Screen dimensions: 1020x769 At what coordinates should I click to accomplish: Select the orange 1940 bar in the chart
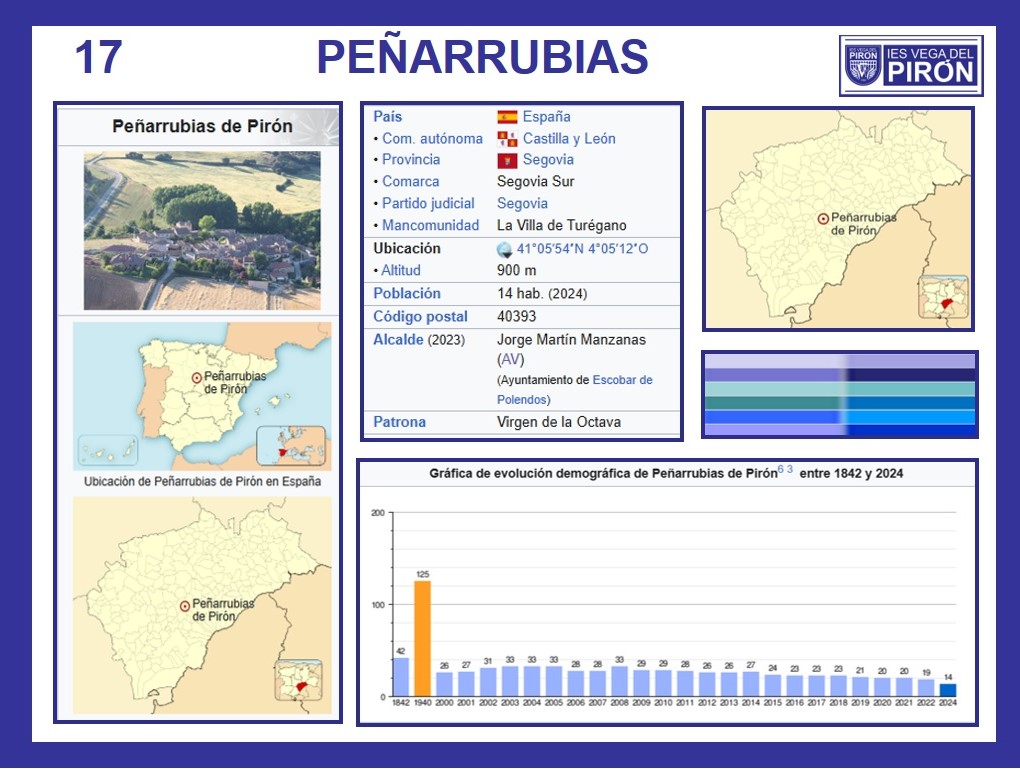pyautogui.click(x=422, y=638)
